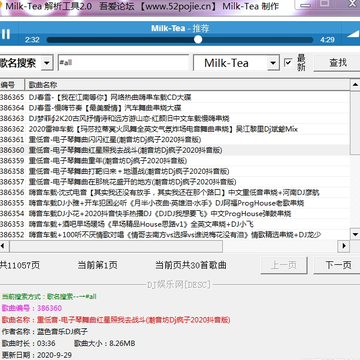
Task: Click the playback progress slider handle
Action: 198,40
